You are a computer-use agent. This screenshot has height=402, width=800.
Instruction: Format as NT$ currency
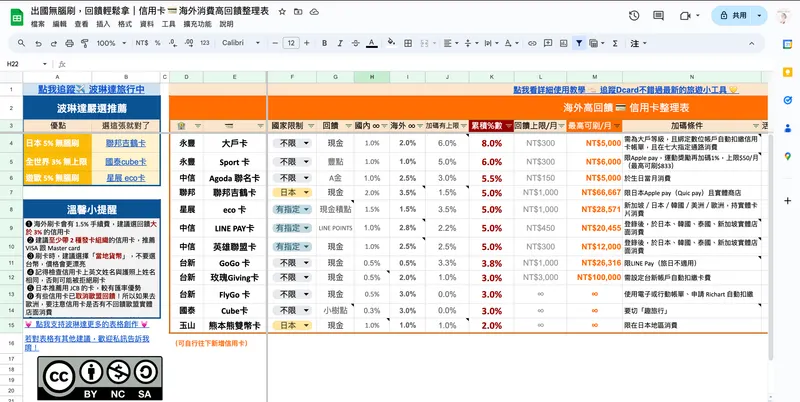[142, 43]
